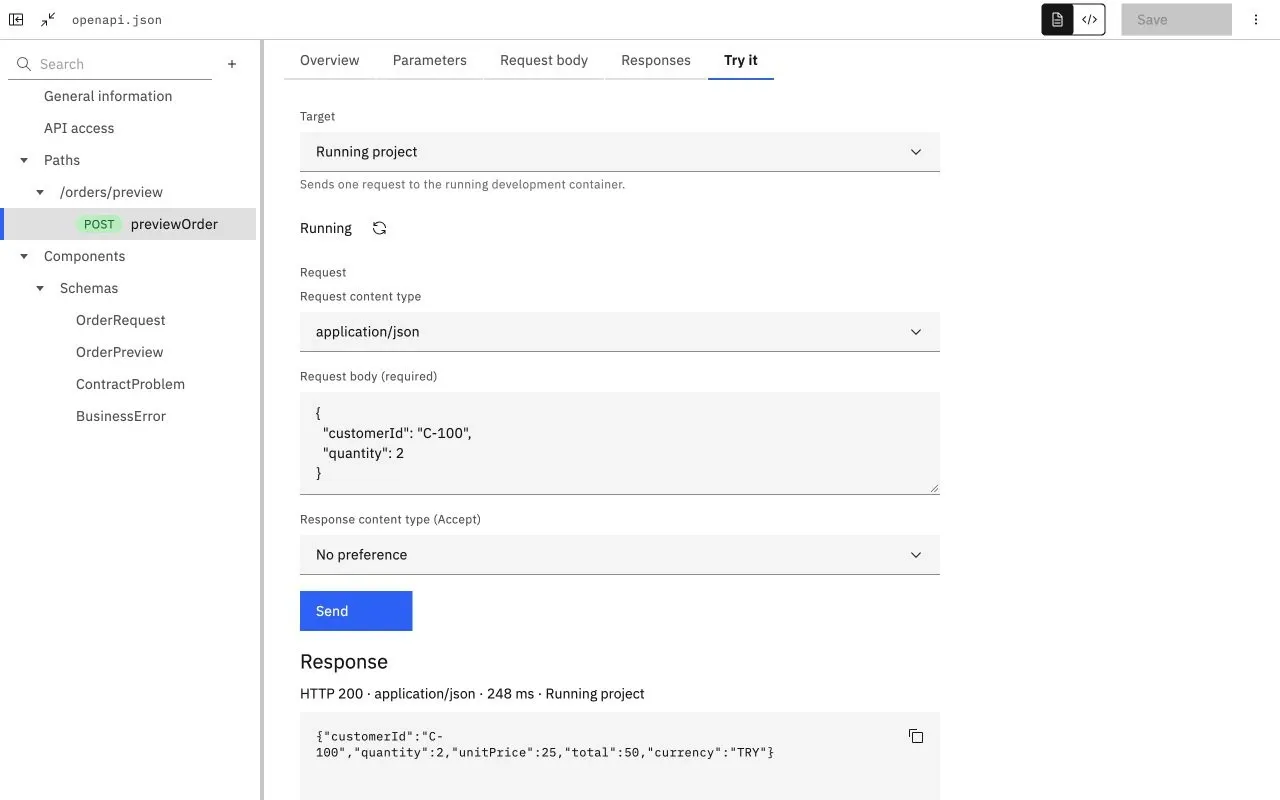
Task: Collapse the /orders/preview tree node
Action: (40, 192)
